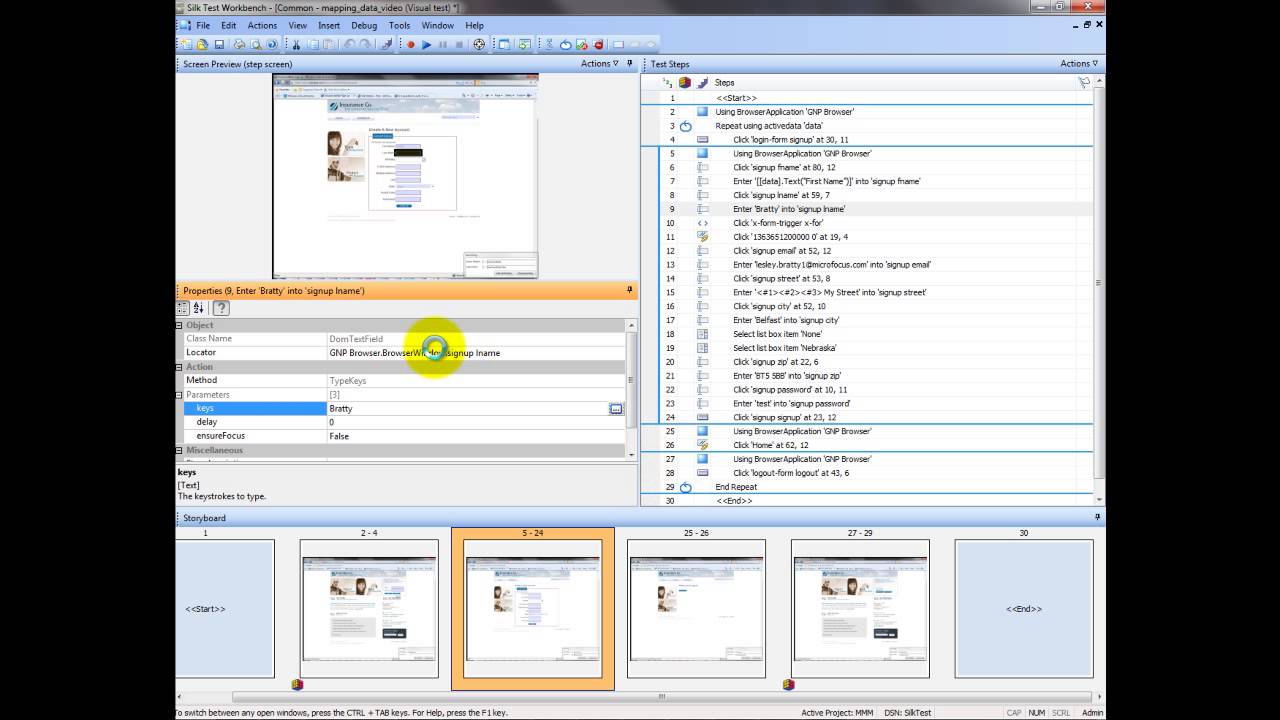Select step "Repeat using activedata 'data'"
This screenshot has width=1280, height=720.
point(769,126)
